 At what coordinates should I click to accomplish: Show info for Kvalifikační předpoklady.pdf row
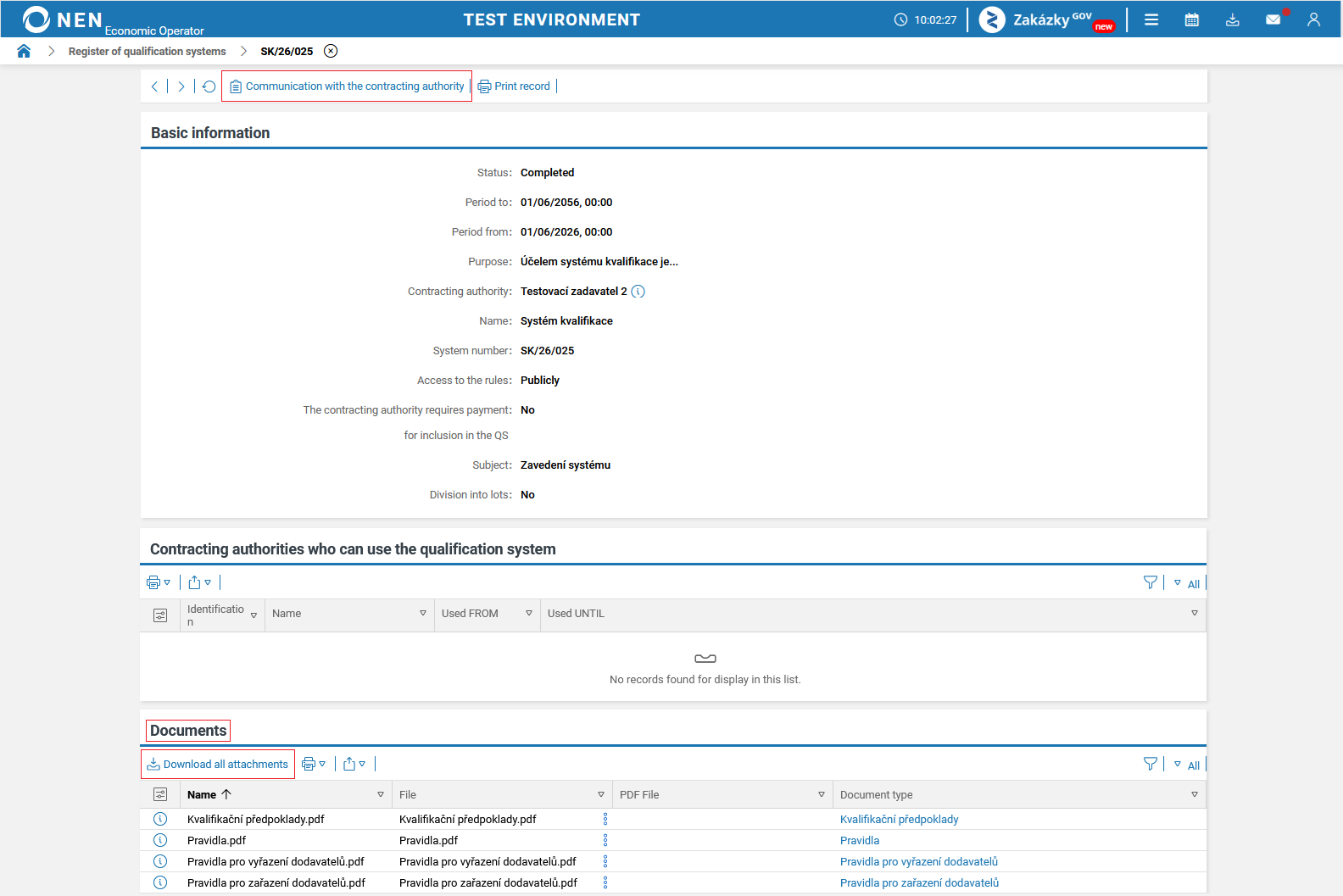[160, 819]
